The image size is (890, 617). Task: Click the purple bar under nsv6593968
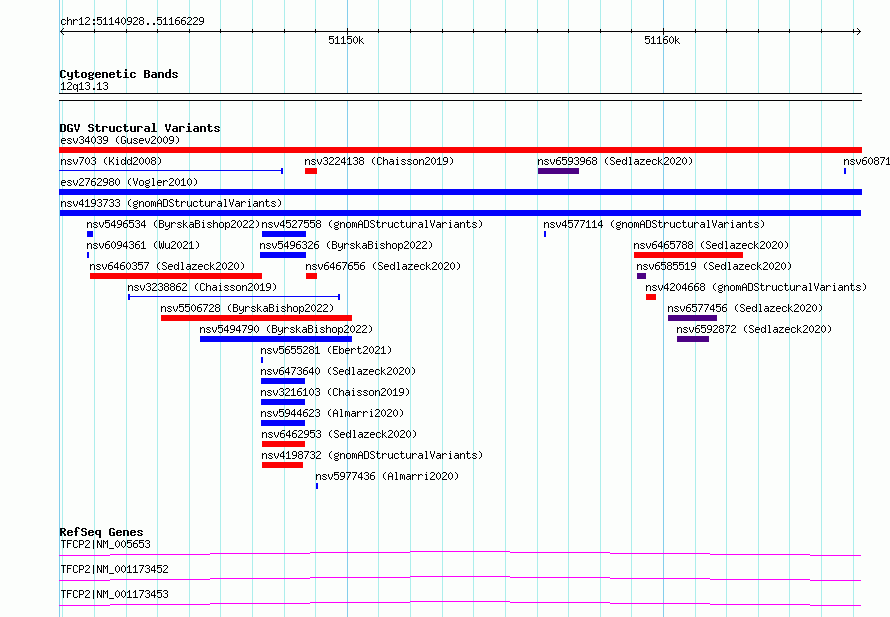[x=559, y=171]
